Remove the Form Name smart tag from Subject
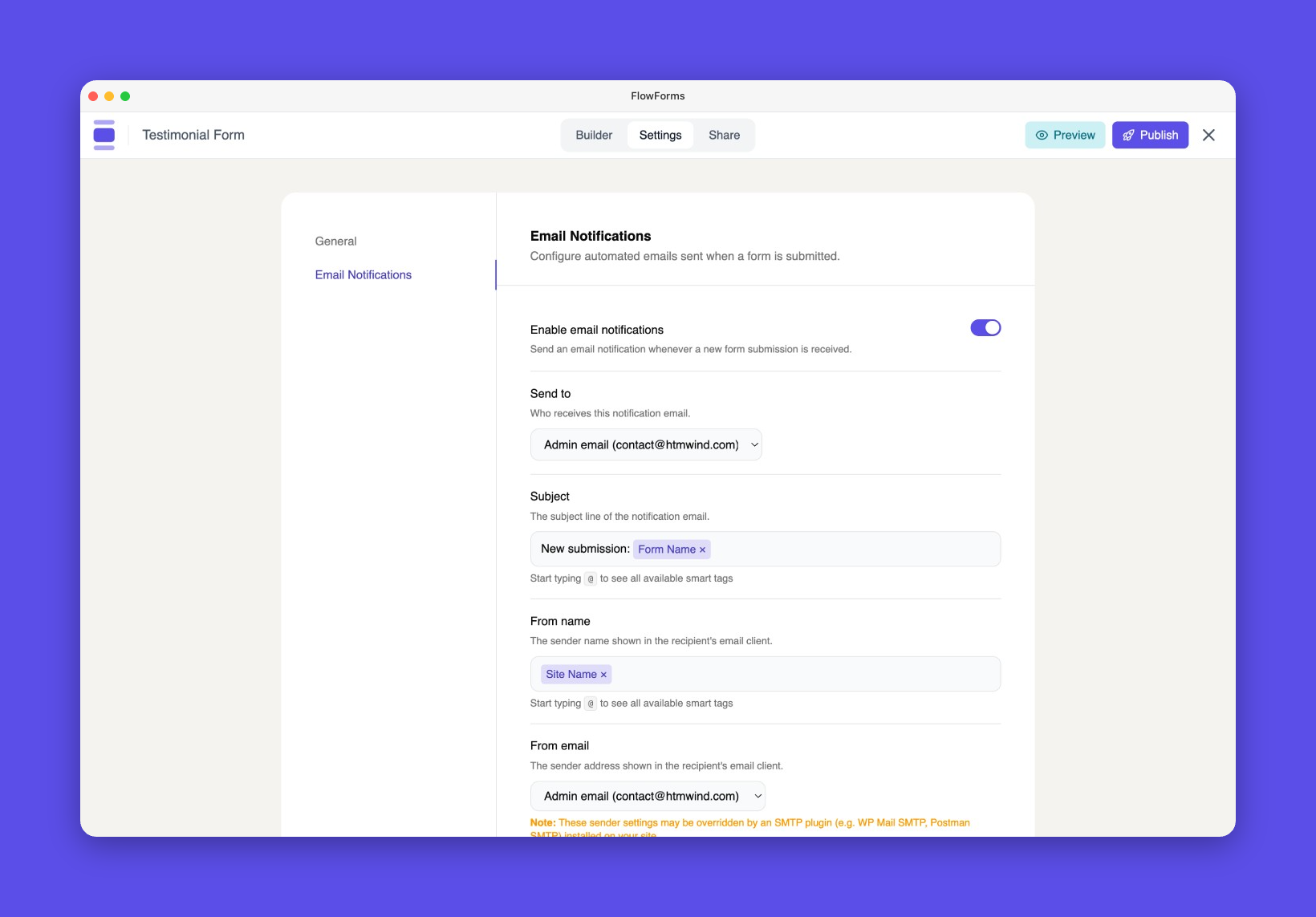The width and height of the screenshot is (1316, 917). coord(702,549)
